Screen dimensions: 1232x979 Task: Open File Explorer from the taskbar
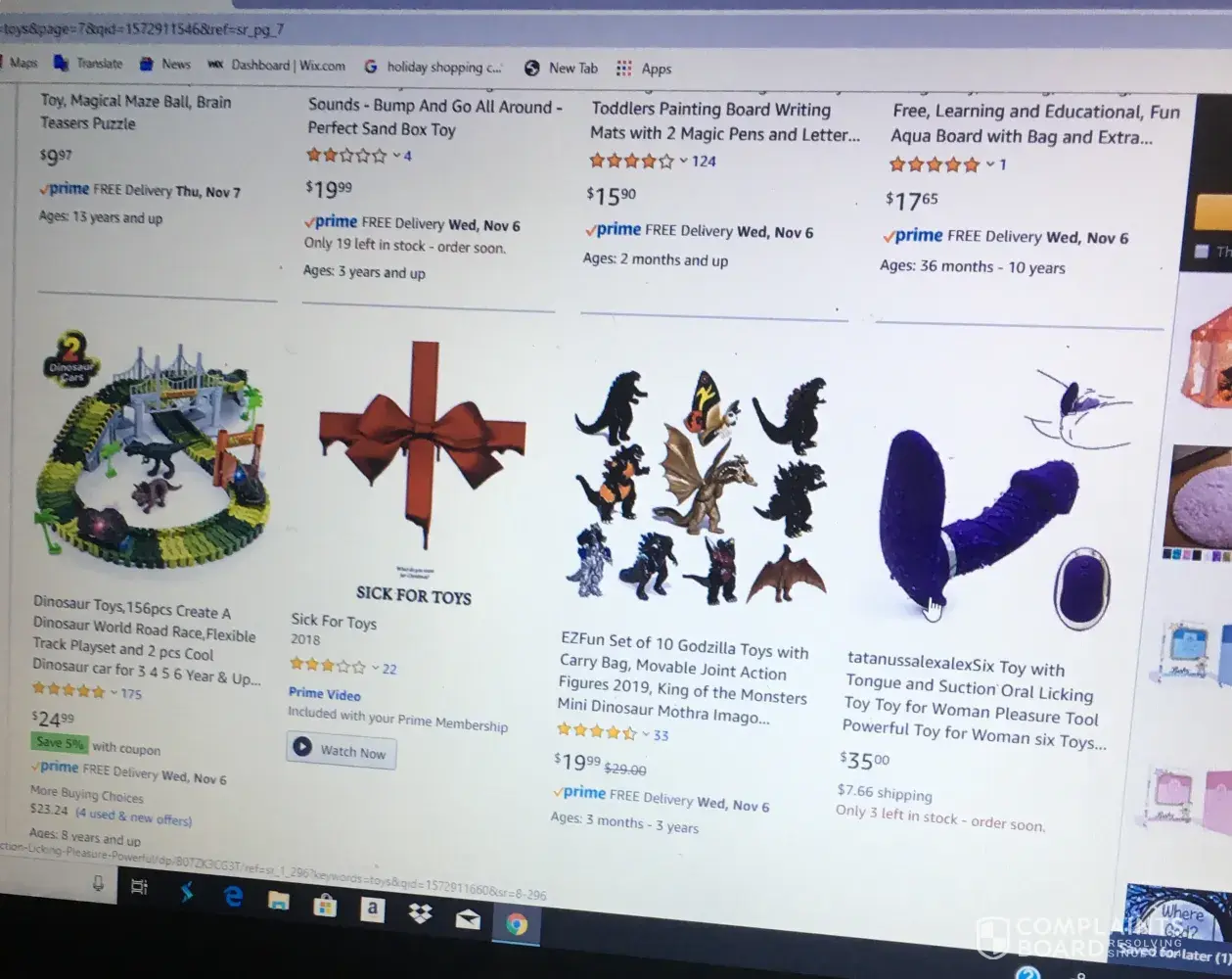[x=279, y=900]
